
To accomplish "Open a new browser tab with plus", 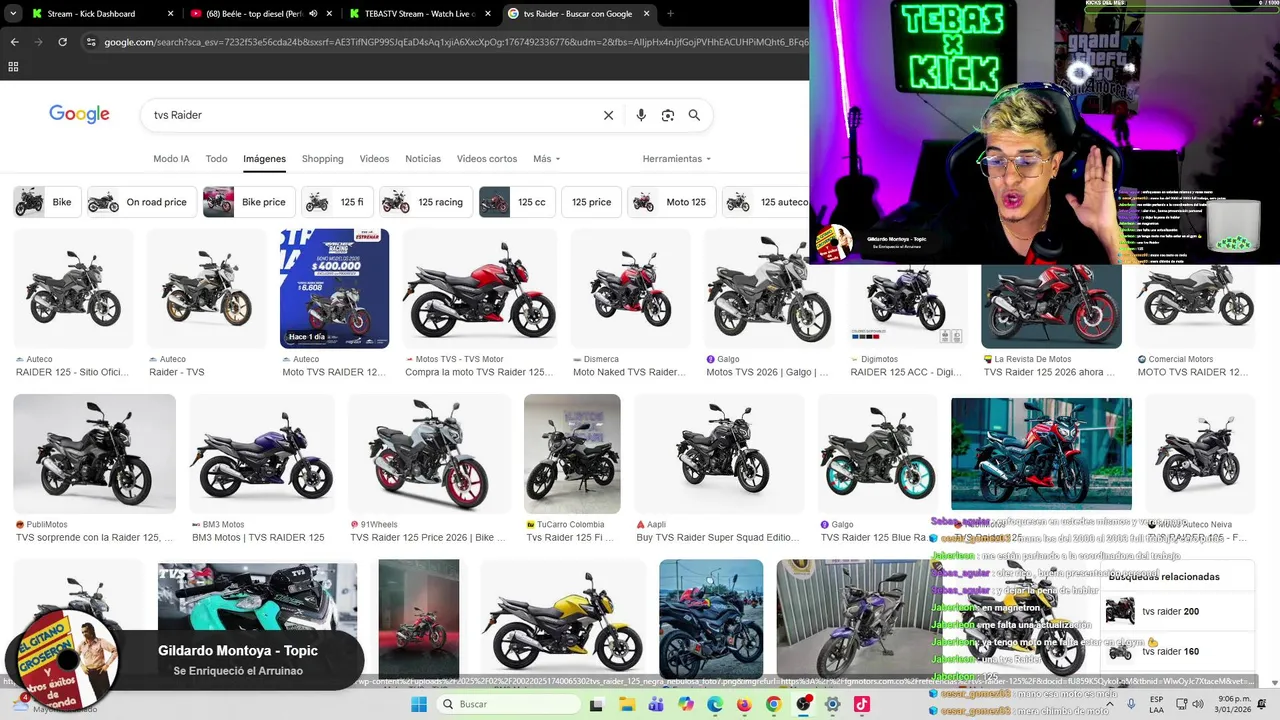I will click(x=670, y=14).
